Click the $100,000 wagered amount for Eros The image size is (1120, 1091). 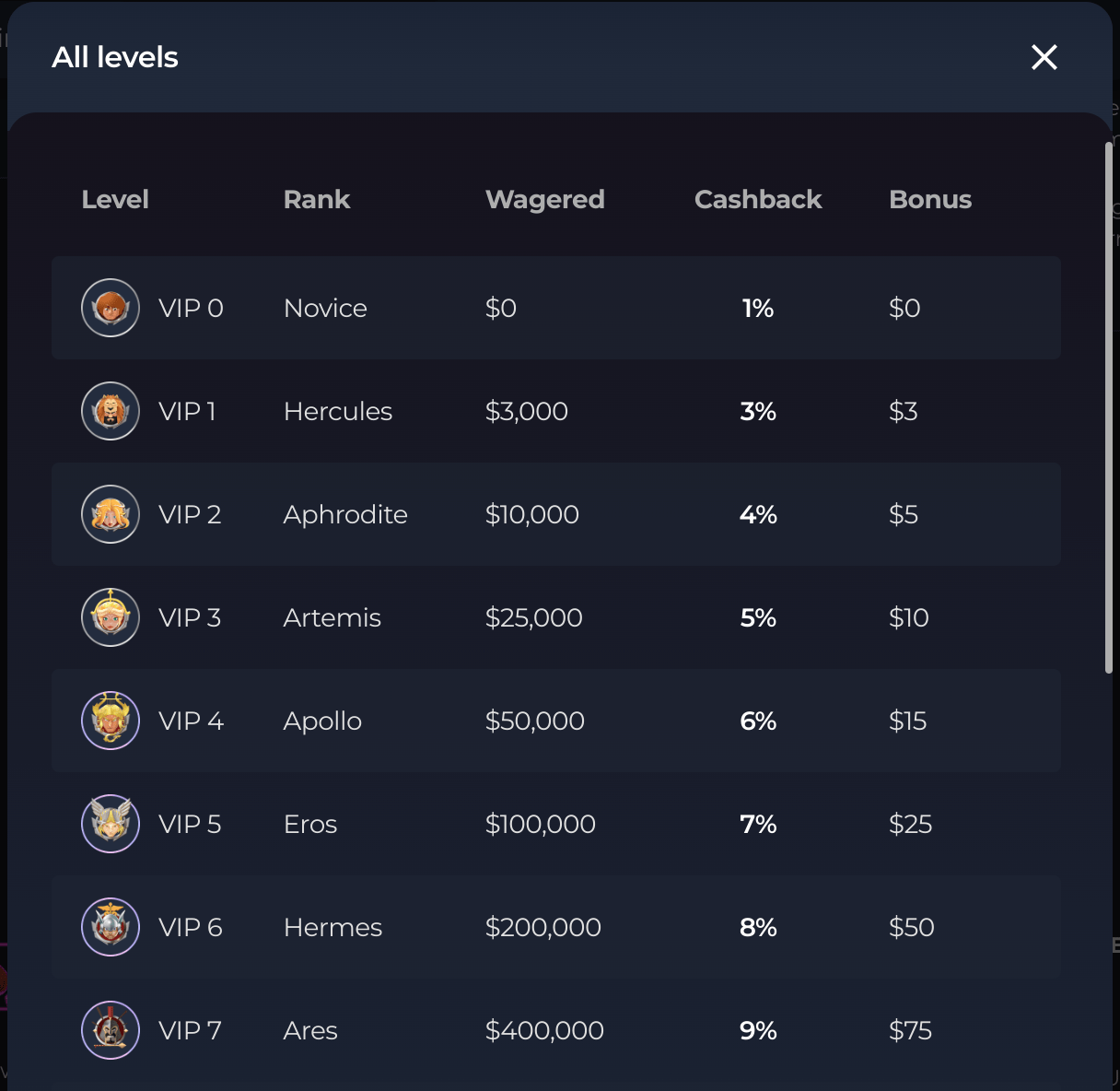(x=541, y=824)
